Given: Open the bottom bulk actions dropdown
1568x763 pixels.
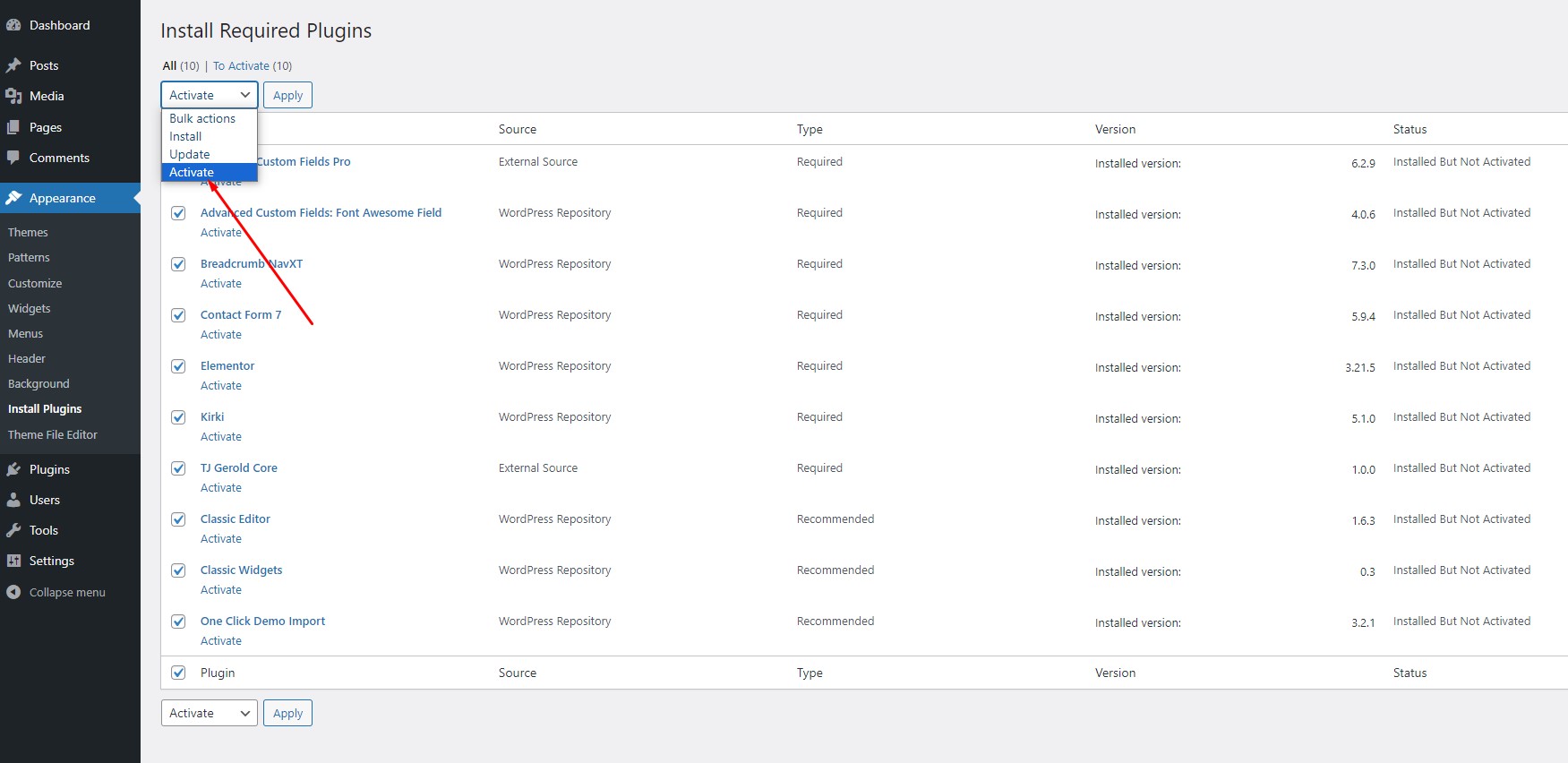Looking at the screenshot, I should (x=210, y=713).
